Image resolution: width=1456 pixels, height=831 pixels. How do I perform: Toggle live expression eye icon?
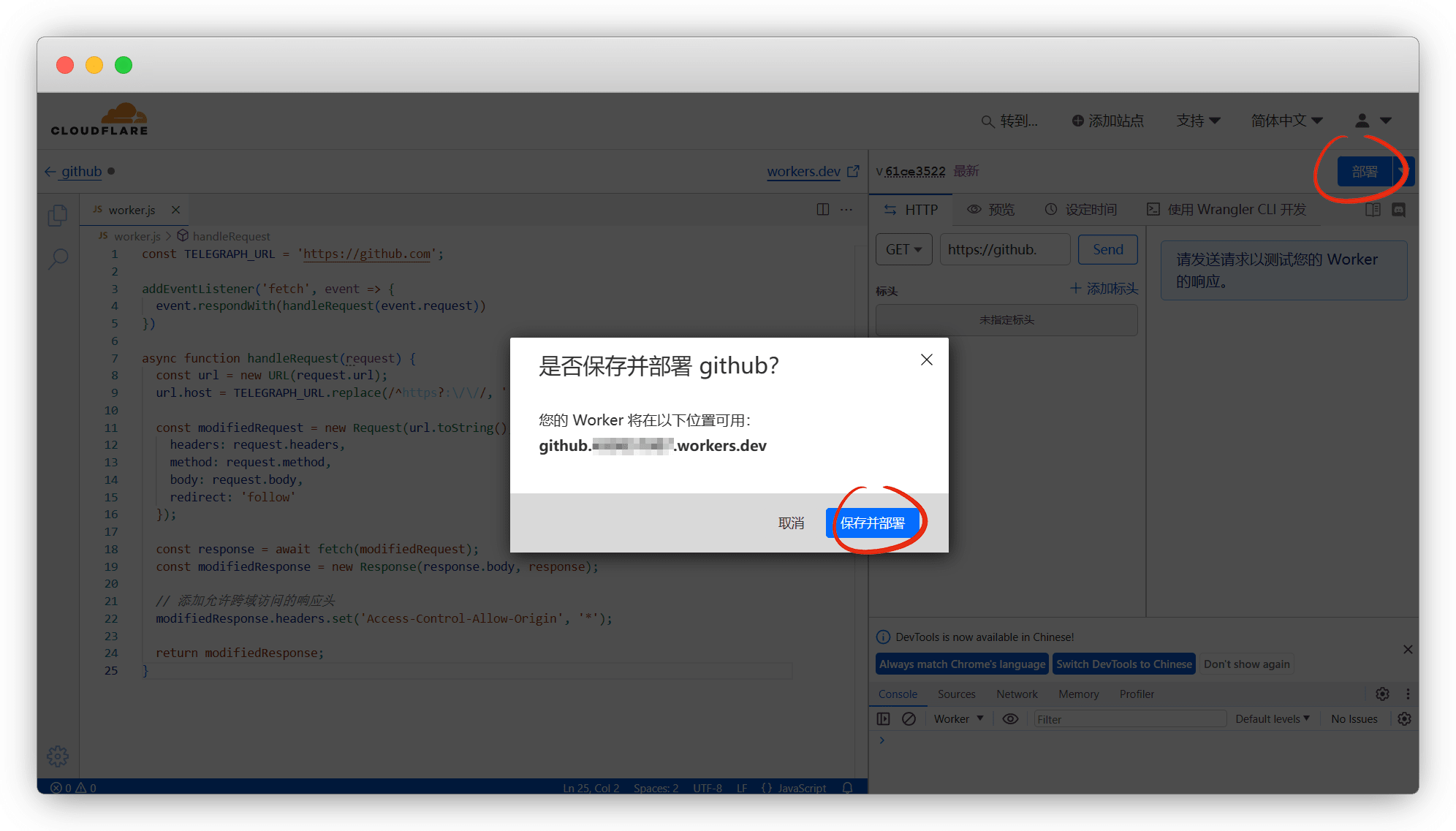click(x=1010, y=719)
